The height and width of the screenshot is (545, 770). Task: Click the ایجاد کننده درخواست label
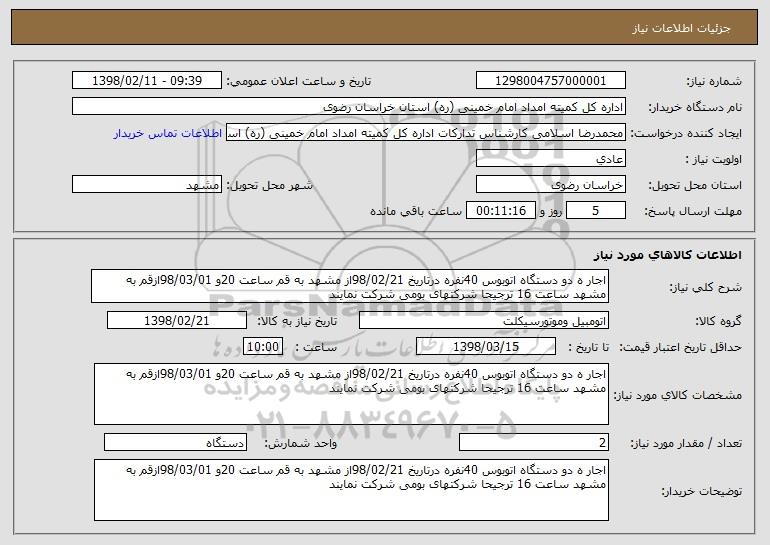(686, 134)
